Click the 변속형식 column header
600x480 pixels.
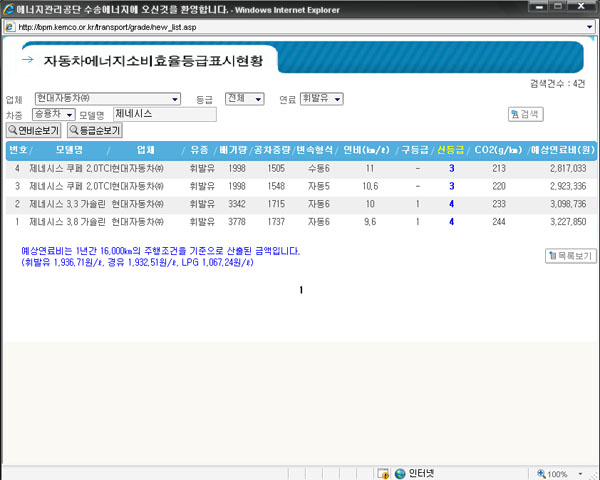pos(315,150)
